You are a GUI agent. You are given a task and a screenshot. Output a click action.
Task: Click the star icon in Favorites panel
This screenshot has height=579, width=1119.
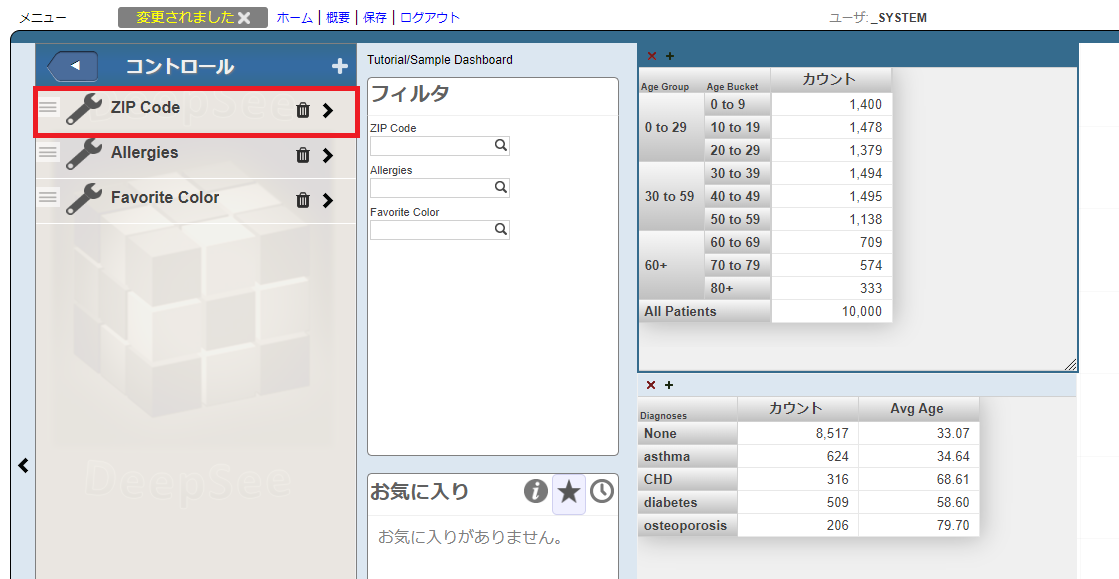click(x=568, y=491)
